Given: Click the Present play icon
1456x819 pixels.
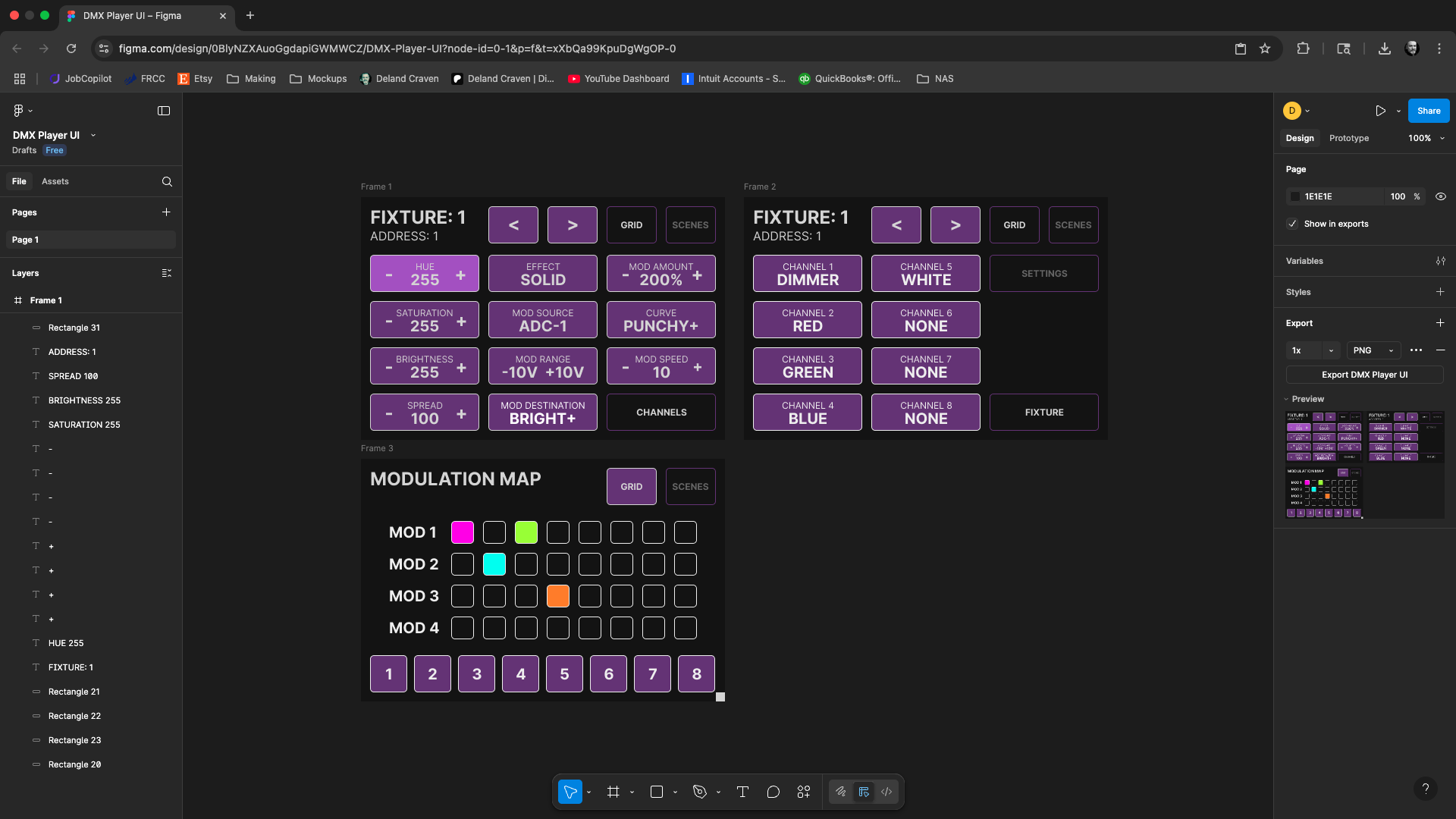Looking at the screenshot, I should point(1380,111).
